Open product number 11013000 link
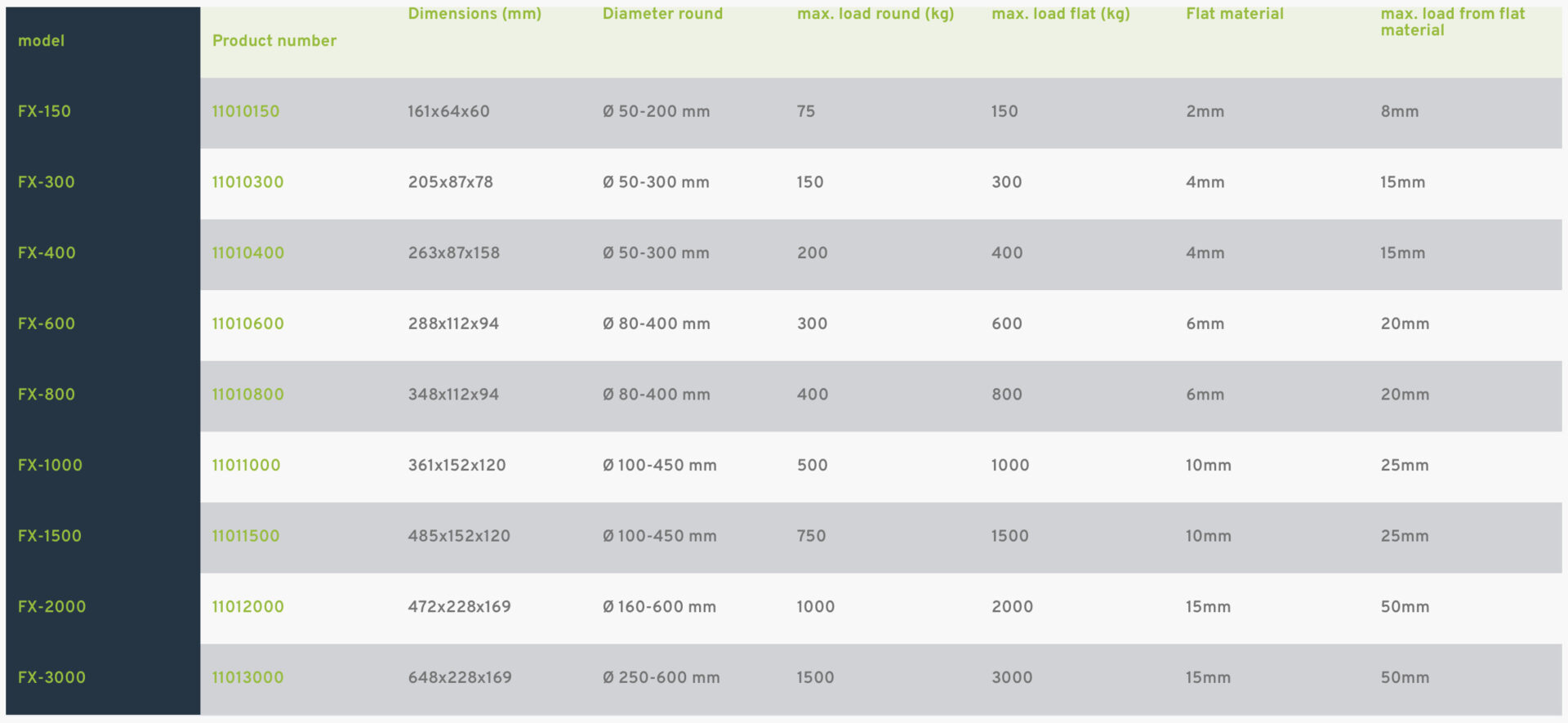Screen dimensions: 1568x723 pyautogui.click(x=247, y=677)
